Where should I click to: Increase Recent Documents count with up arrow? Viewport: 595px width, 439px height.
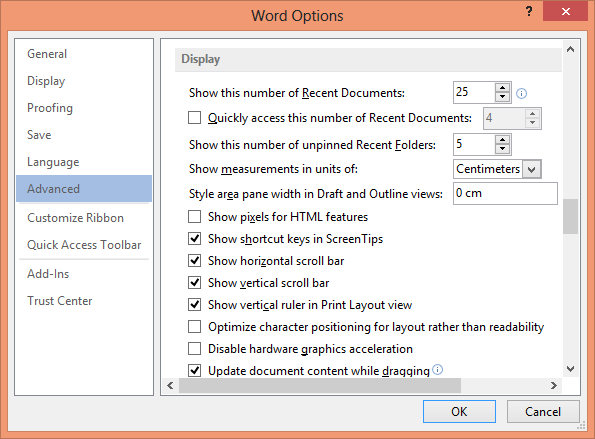[503, 88]
